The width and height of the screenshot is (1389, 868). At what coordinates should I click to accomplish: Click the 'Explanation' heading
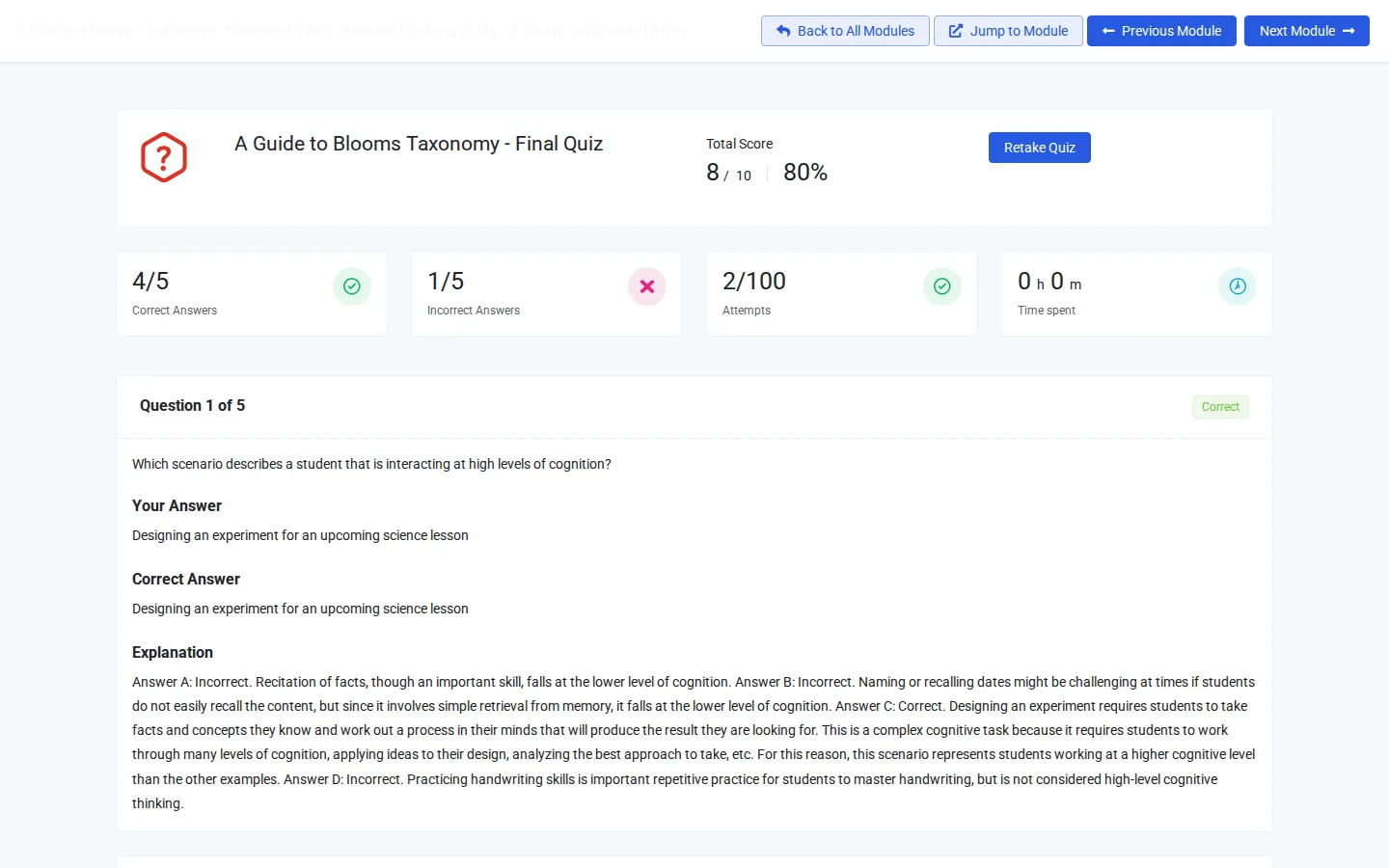coord(173,652)
